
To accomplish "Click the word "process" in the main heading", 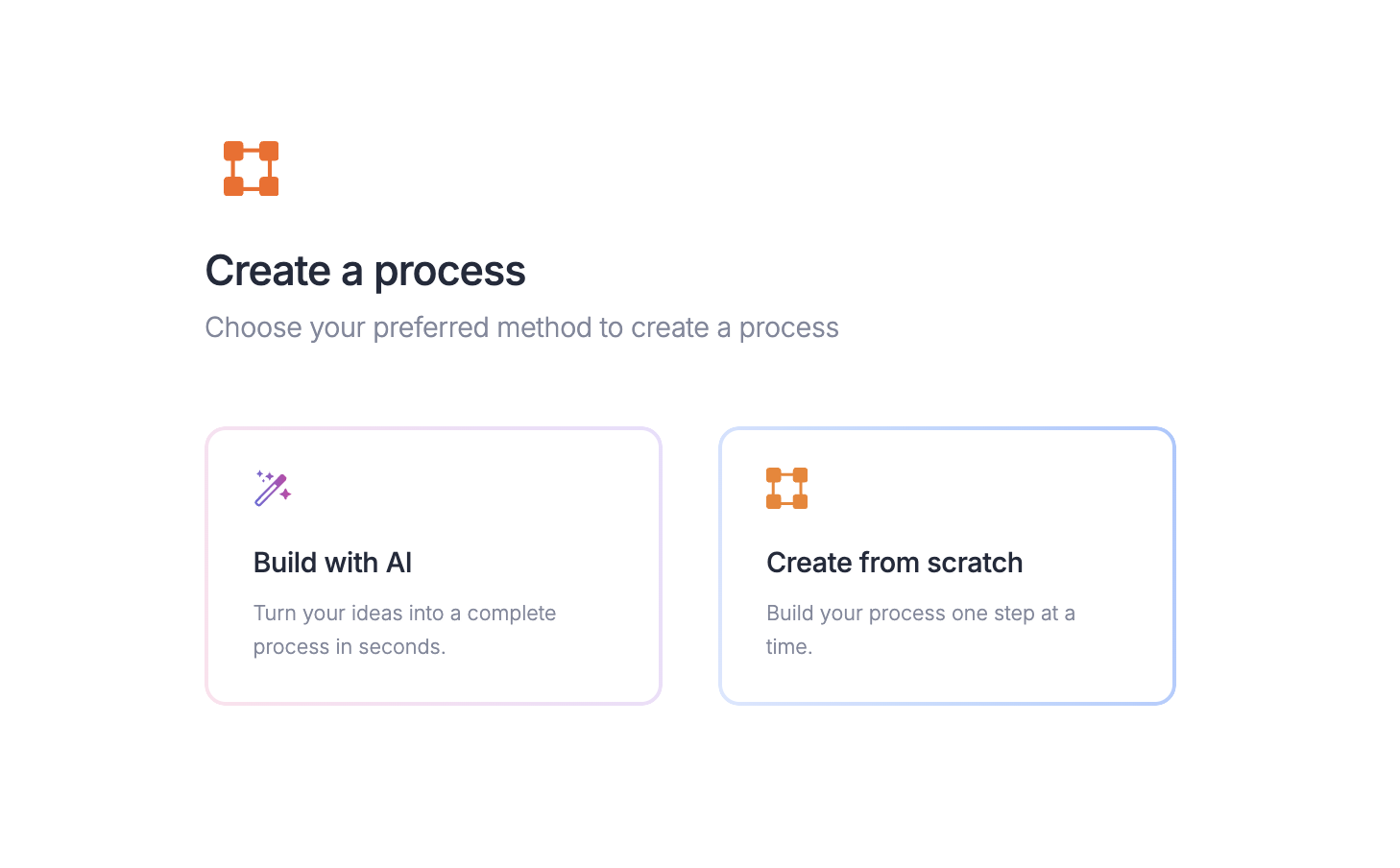I will point(449,271).
